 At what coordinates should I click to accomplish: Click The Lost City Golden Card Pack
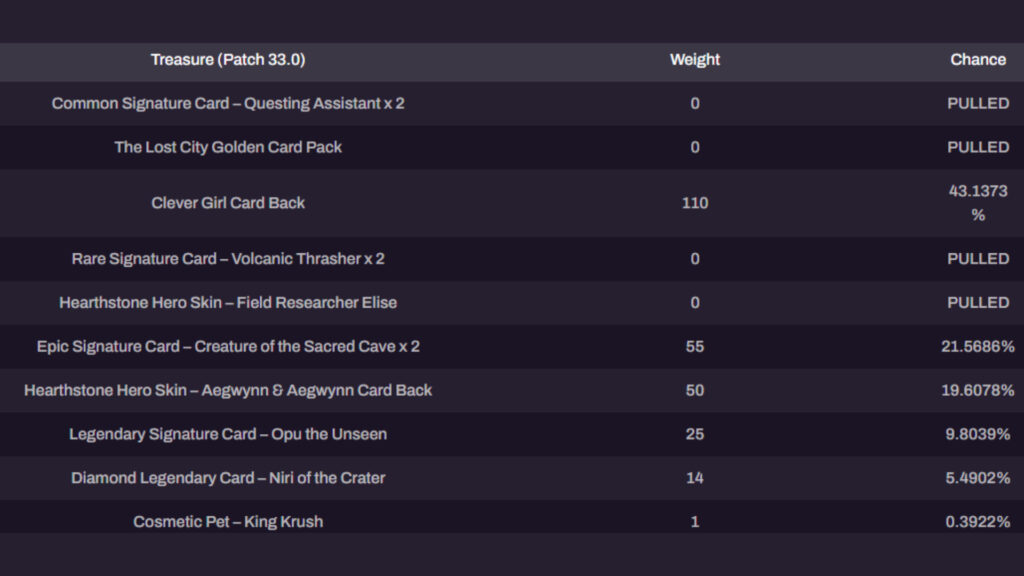tap(228, 147)
